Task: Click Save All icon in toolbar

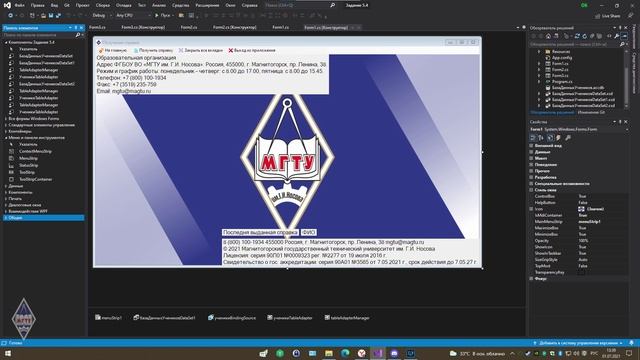Action: pyautogui.click(x=58, y=16)
